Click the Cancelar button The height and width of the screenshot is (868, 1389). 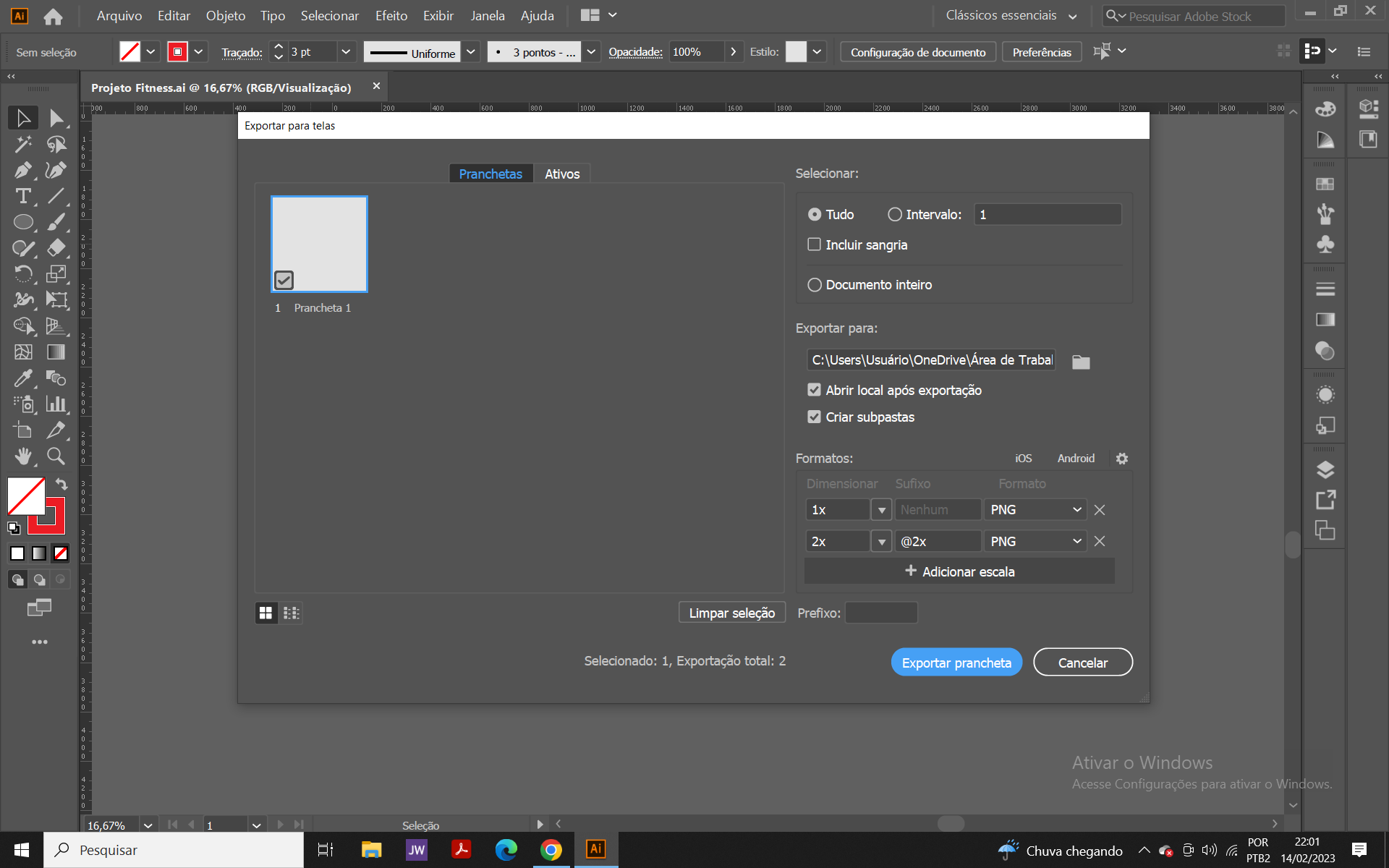pyautogui.click(x=1083, y=663)
